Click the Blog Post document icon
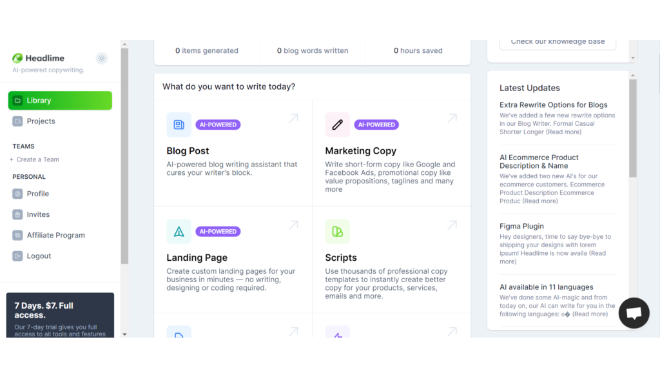 [x=179, y=125]
